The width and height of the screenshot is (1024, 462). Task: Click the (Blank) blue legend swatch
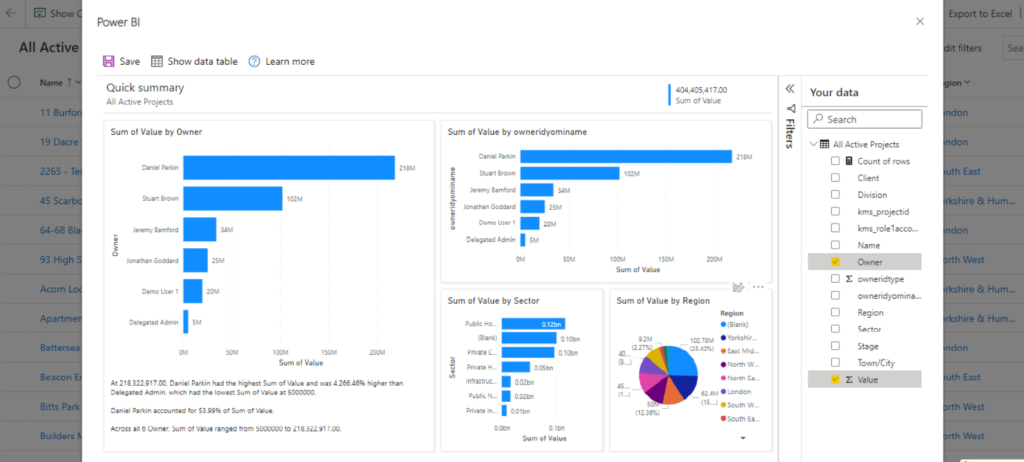coord(723,325)
